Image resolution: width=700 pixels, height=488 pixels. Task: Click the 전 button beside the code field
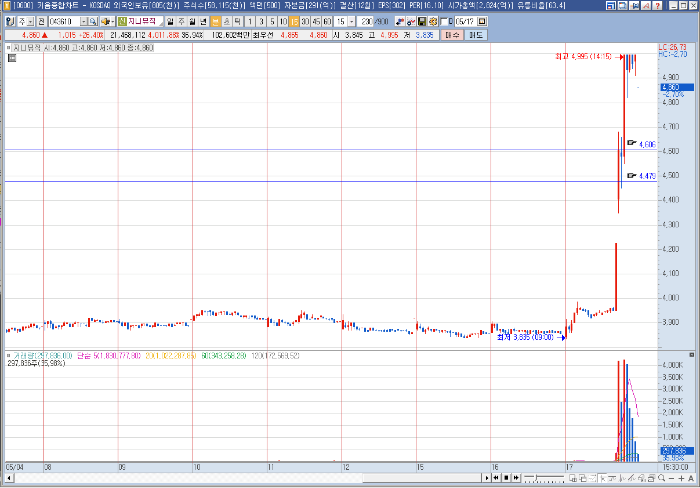click(41, 21)
